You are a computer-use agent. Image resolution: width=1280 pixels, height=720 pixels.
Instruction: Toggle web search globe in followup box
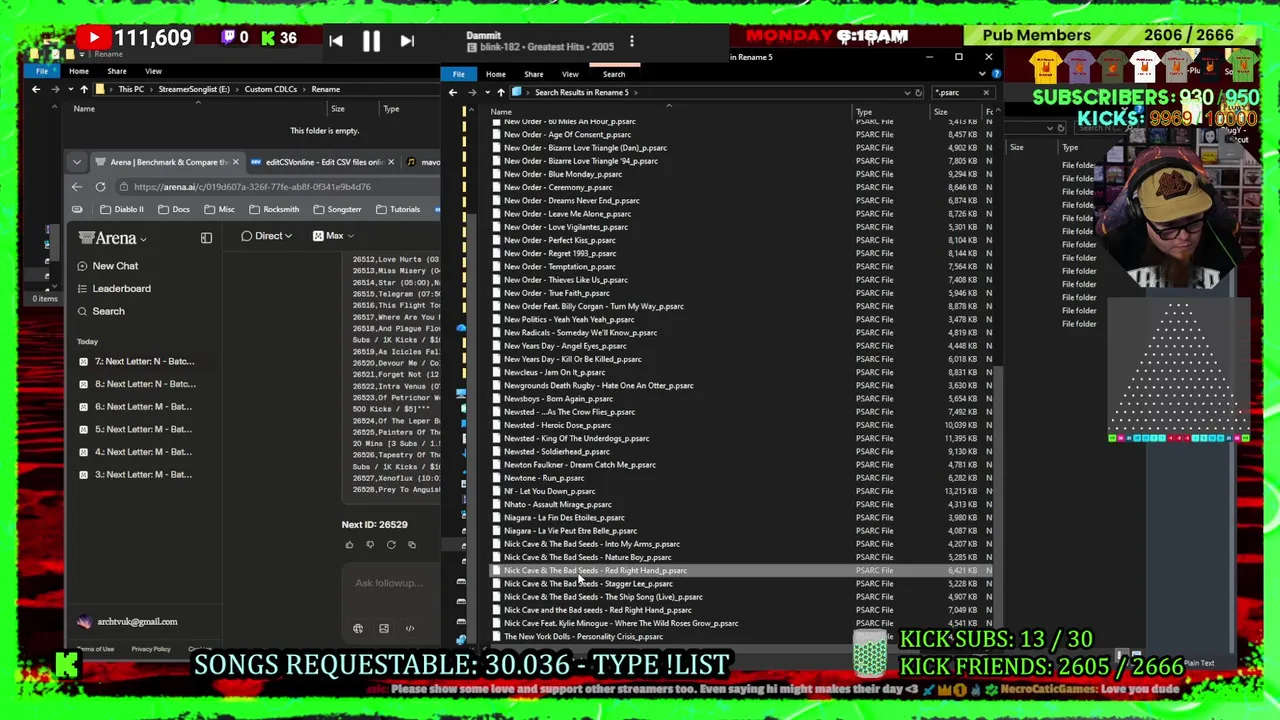pos(358,629)
